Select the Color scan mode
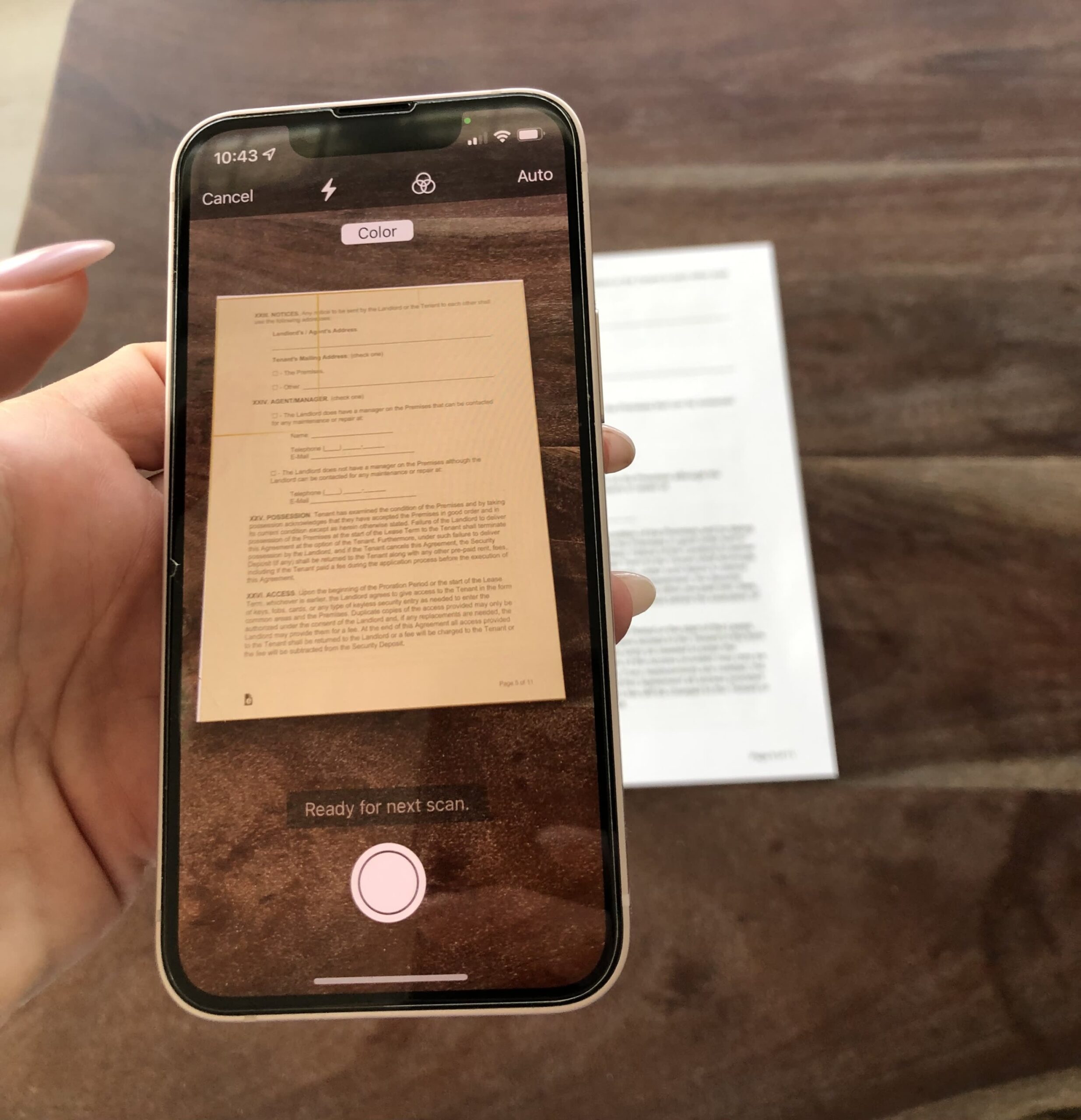 (378, 231)
